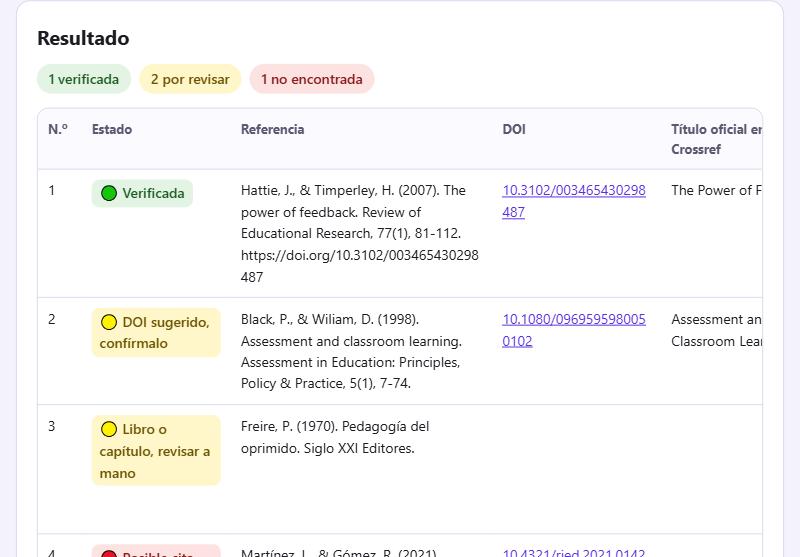Screen dimensions: 800x557
Task: Select the 'Verificada' status badge in row 1
Action: 142,193
